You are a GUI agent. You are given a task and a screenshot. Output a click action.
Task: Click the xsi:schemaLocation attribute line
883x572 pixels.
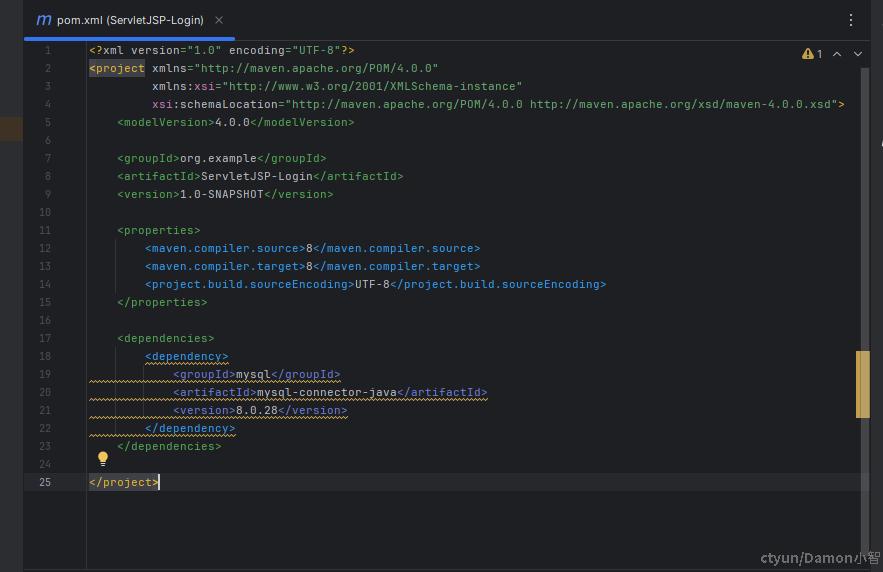(x=498, y=104)
